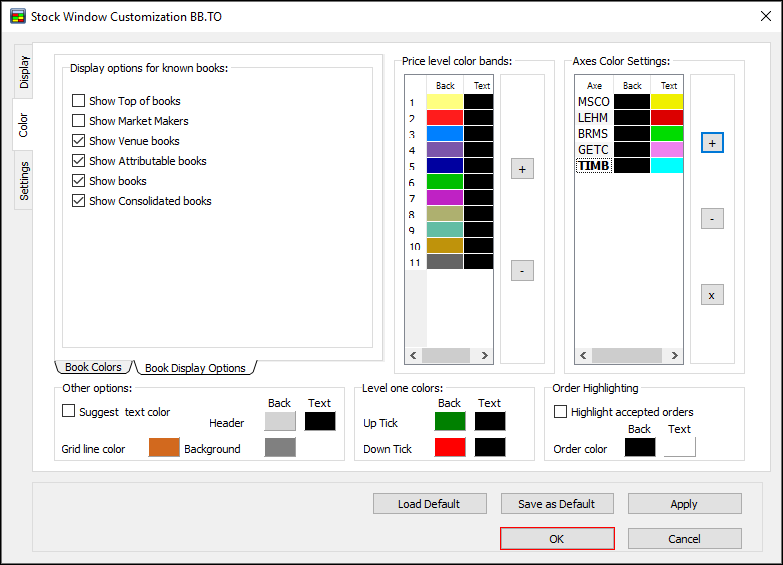The height and width of the screenshot is (565, 783).
Task: Pick the green Up Tick back color
Action: [x=450, y=421]
